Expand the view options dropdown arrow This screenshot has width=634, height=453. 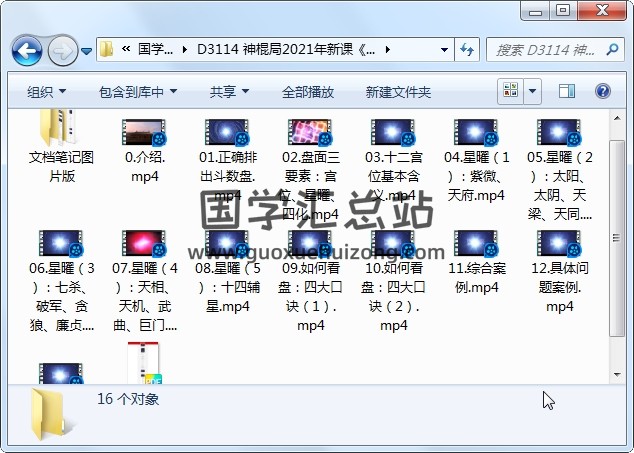pyautogui.click(x=531, y=91)
